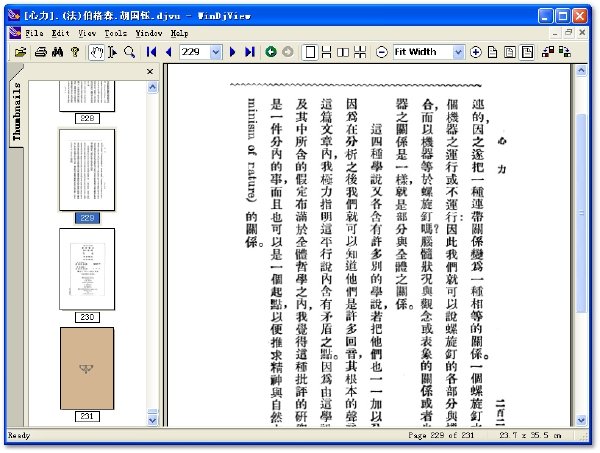600x453 pixels.
Task: Open the page number dropdown
Action: (216, 52)
